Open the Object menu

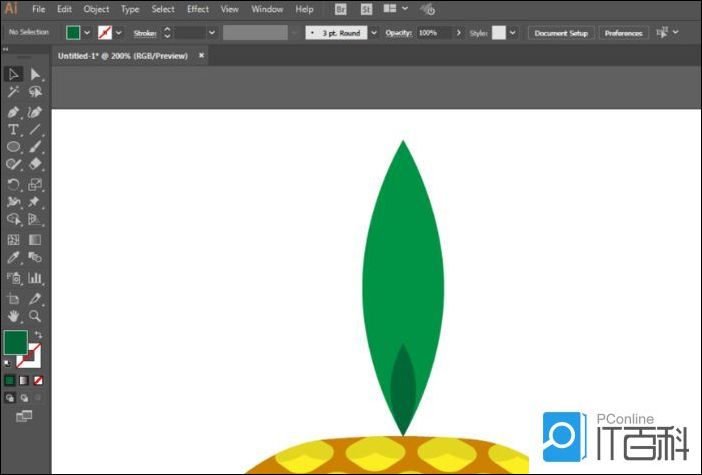tap(96, 9)
